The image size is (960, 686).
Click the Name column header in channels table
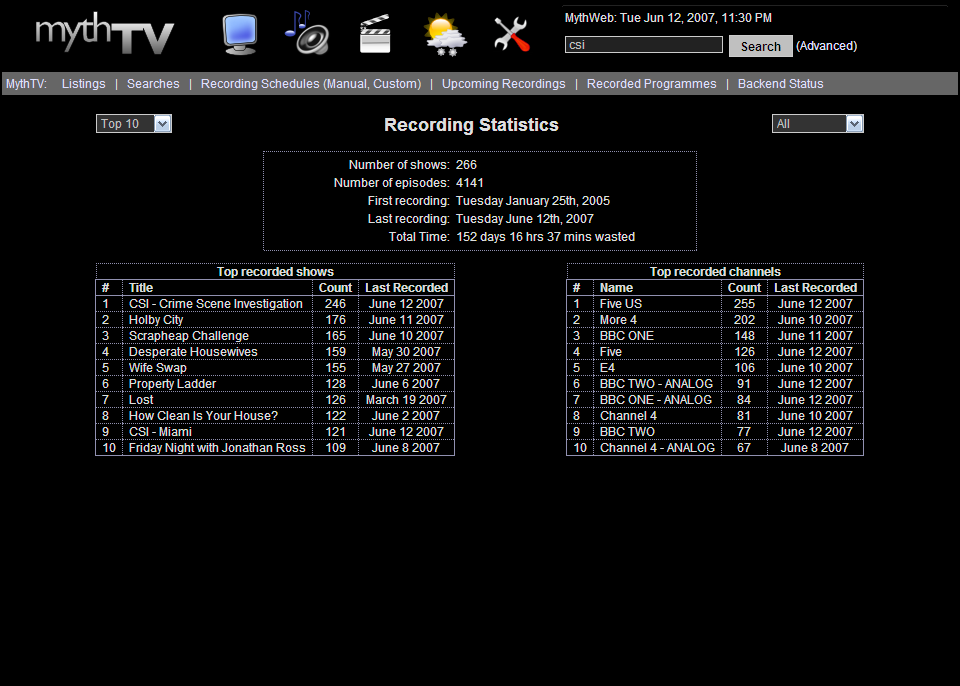click(617, 288)
